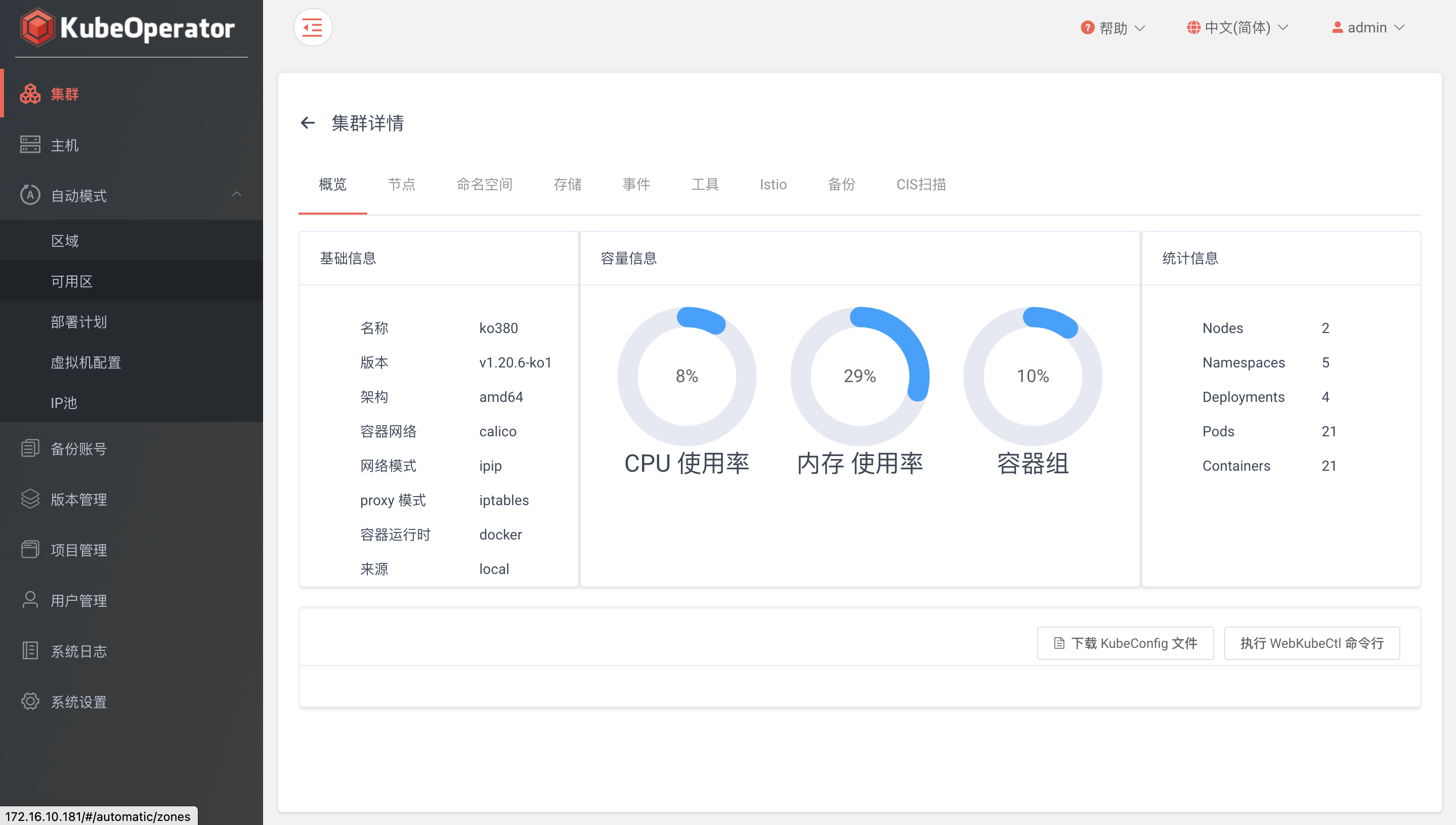
Task: Open the Istio tab
Action: (773, 185)
